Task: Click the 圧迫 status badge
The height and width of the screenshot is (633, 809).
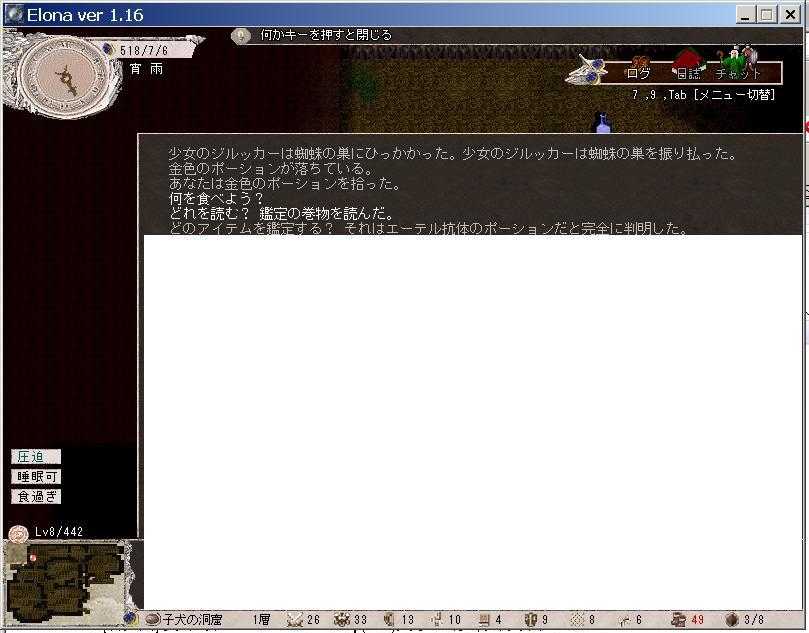Action: 36,457
